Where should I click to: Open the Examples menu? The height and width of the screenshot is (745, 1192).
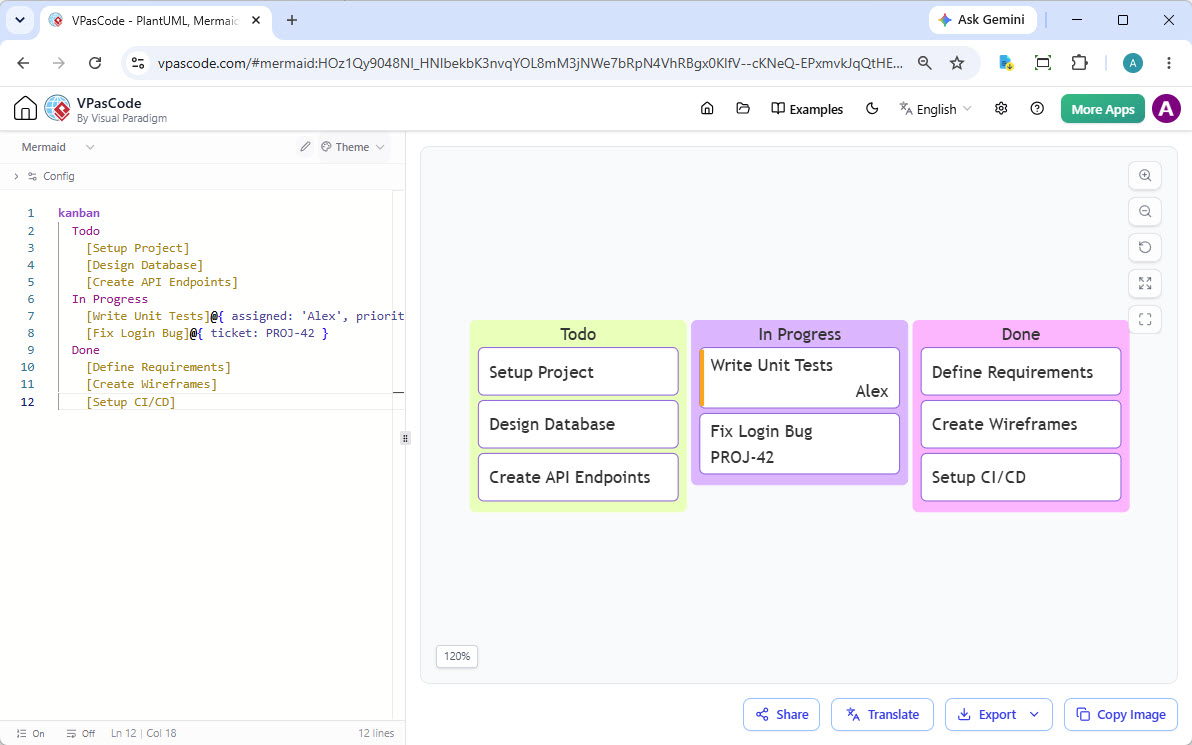pyautogui.click(x=807, y=109)
